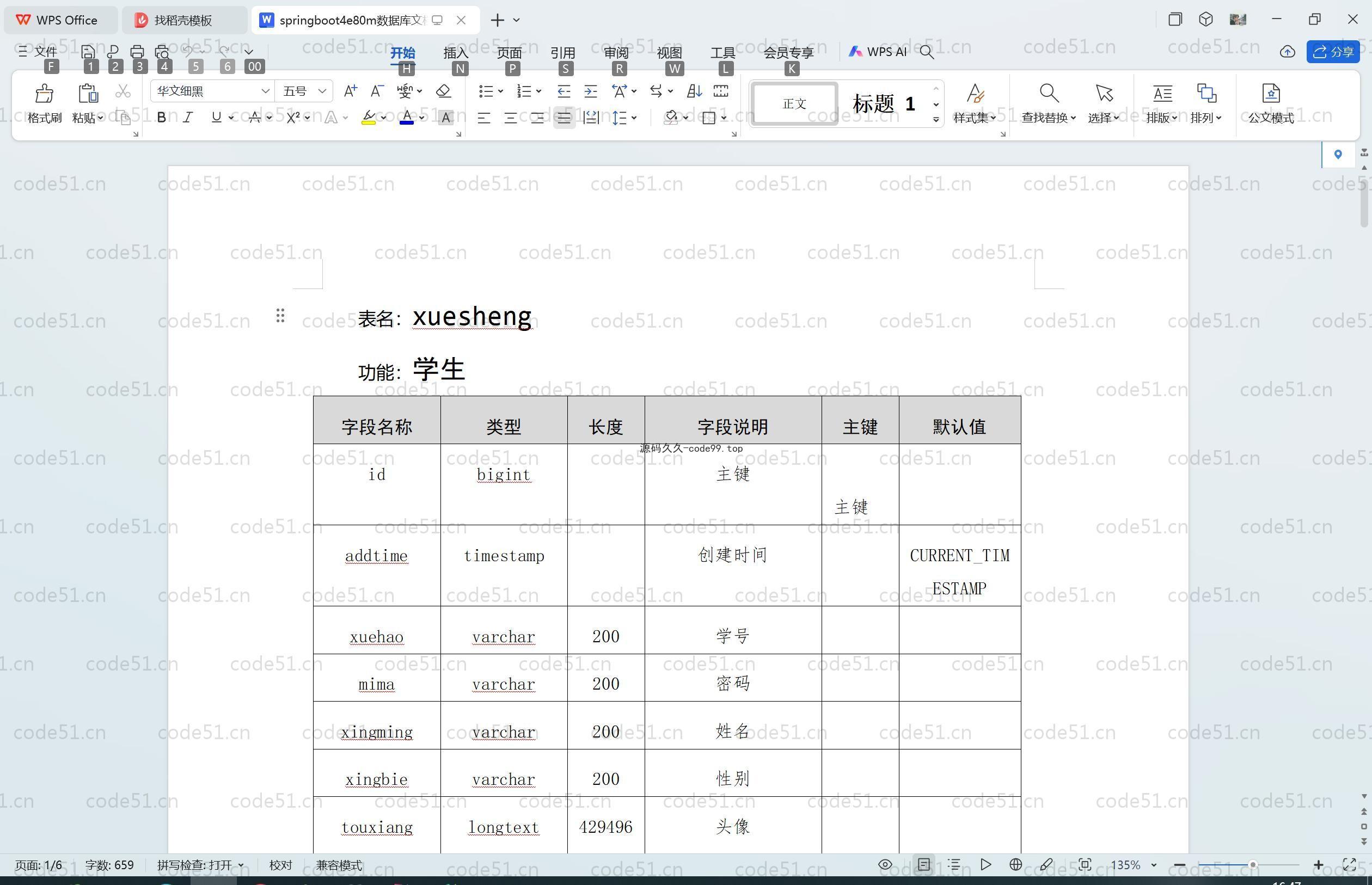Image resolution: width=1372 pixels, height=885 pixels.
Task: Open the 文件 File menu
Action: [x=38, y=52]
